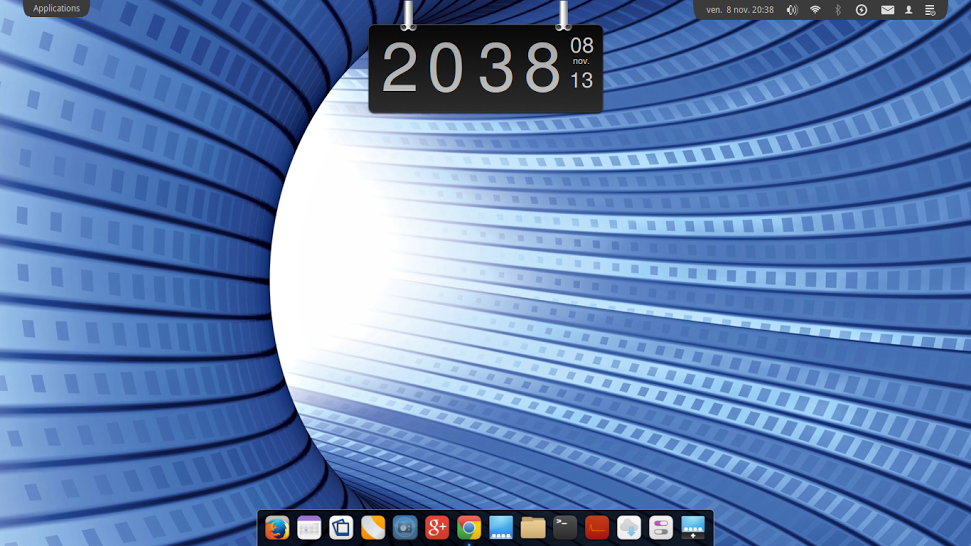
Task: Open the blue stacked-pages dock icon
Action: point(341,528)
